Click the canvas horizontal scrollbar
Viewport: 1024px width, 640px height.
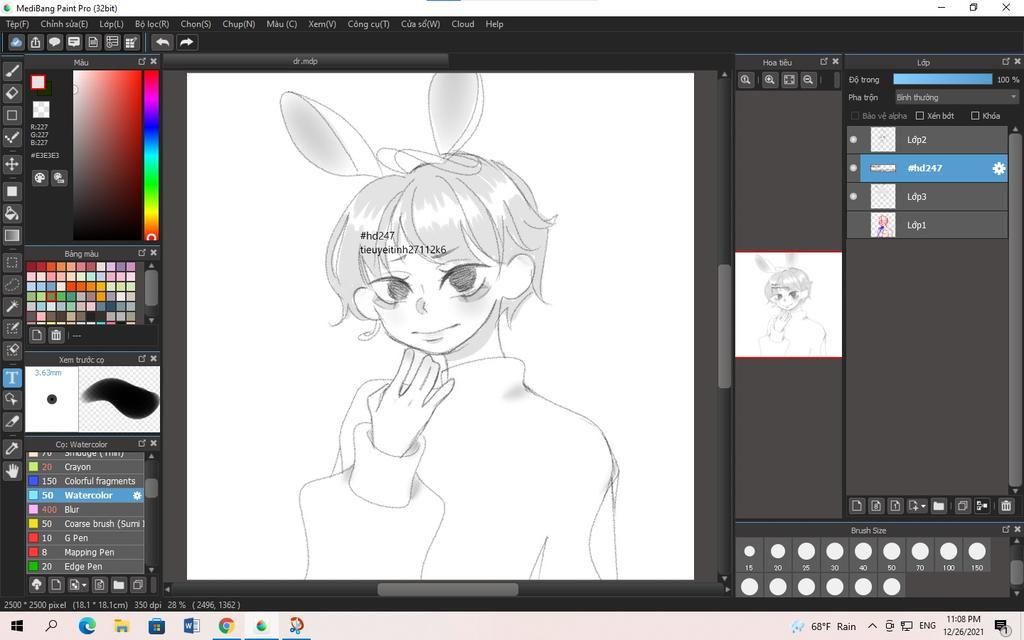447,589
